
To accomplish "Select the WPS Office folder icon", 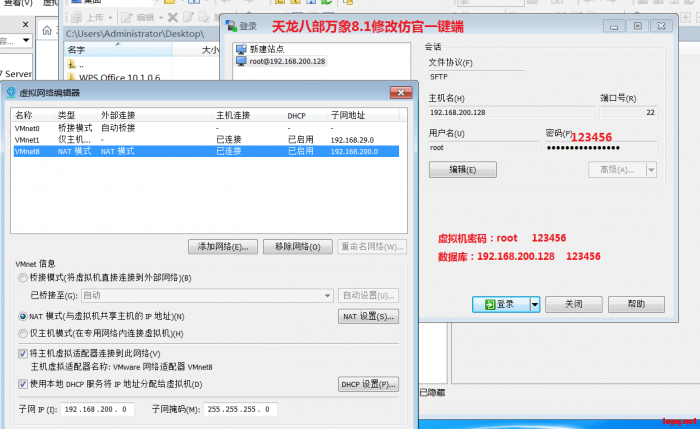I will click(x=71, y=78).
